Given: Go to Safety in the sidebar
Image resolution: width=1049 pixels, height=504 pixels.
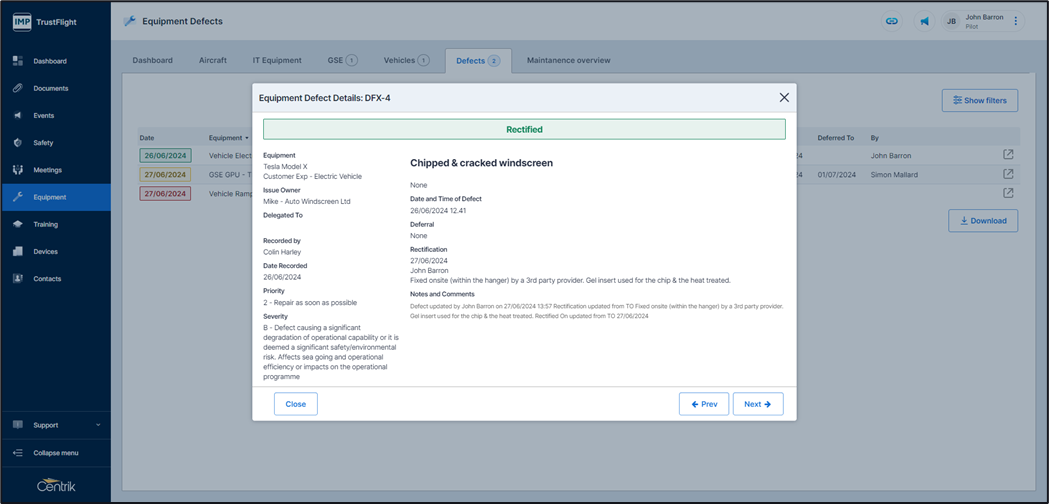Looking at the screenshot, I should point(43,143).
